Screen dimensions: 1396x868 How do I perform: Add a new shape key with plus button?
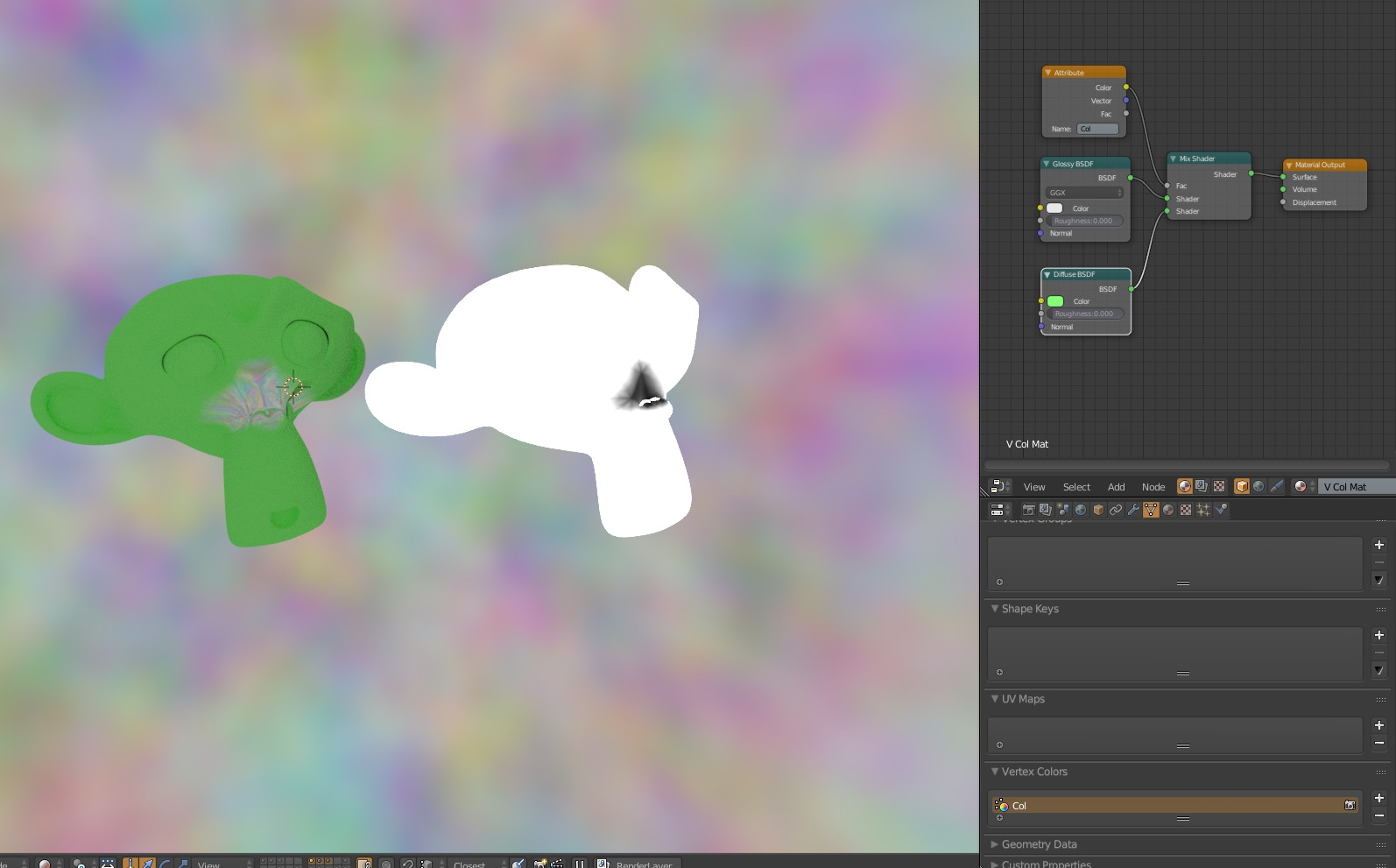point(1379,635)
